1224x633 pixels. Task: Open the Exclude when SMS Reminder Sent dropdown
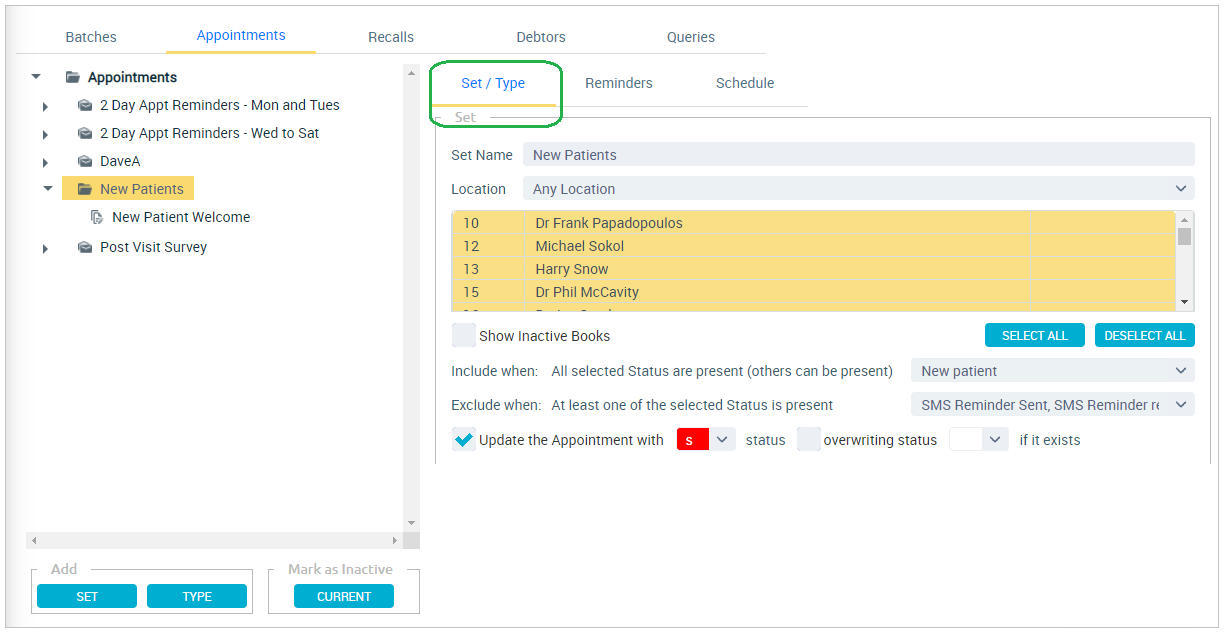click(1052, 405)
